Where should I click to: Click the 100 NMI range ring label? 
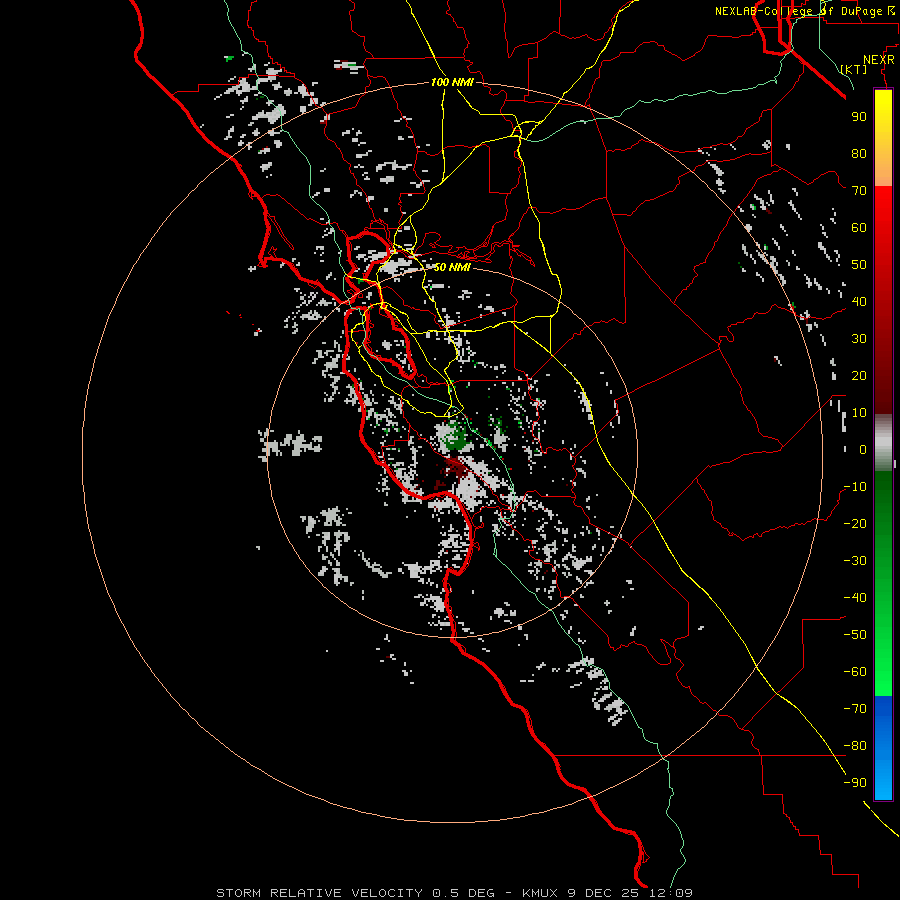(x=452, y=82)
